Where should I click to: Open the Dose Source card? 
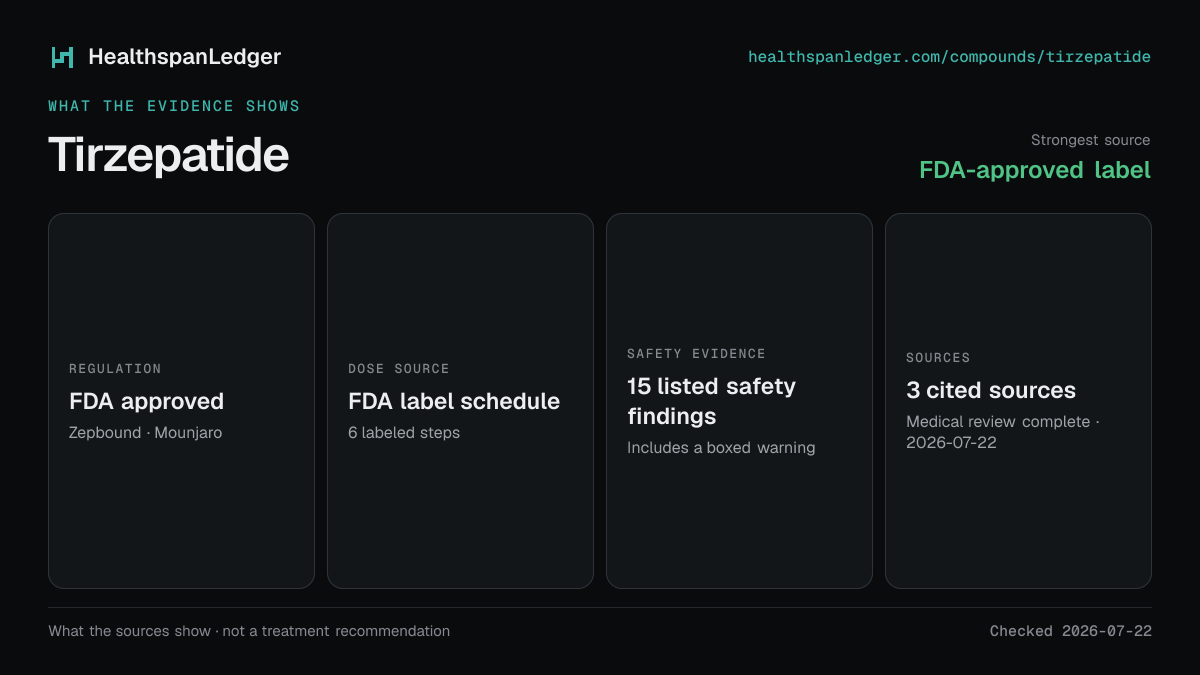coord(460,401)
